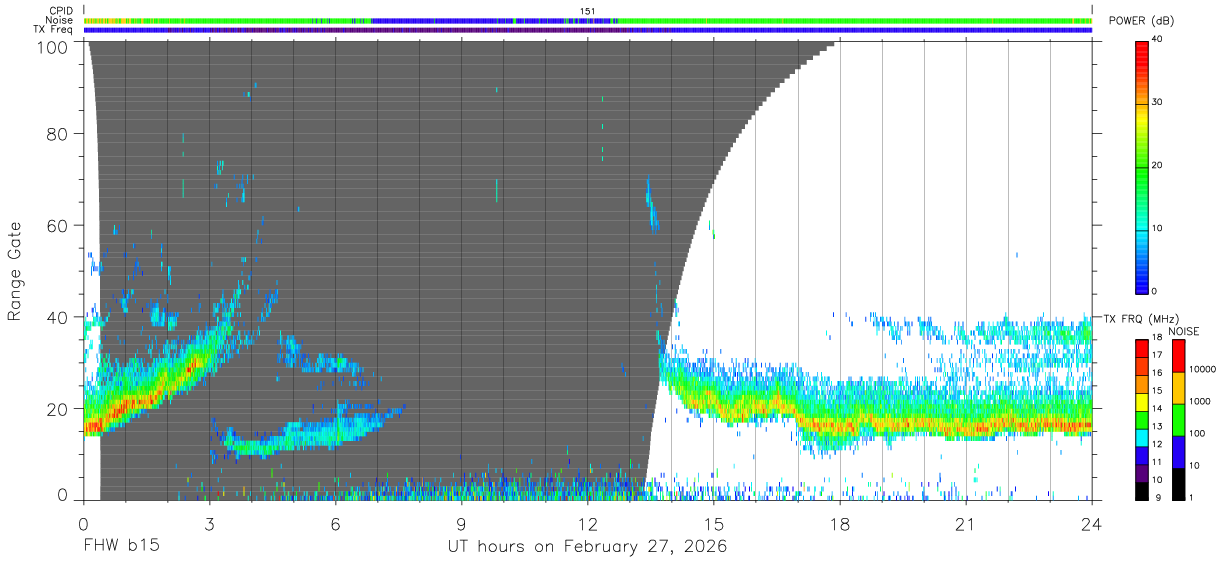Click the FHW b15 label

[x=121, y=546]
